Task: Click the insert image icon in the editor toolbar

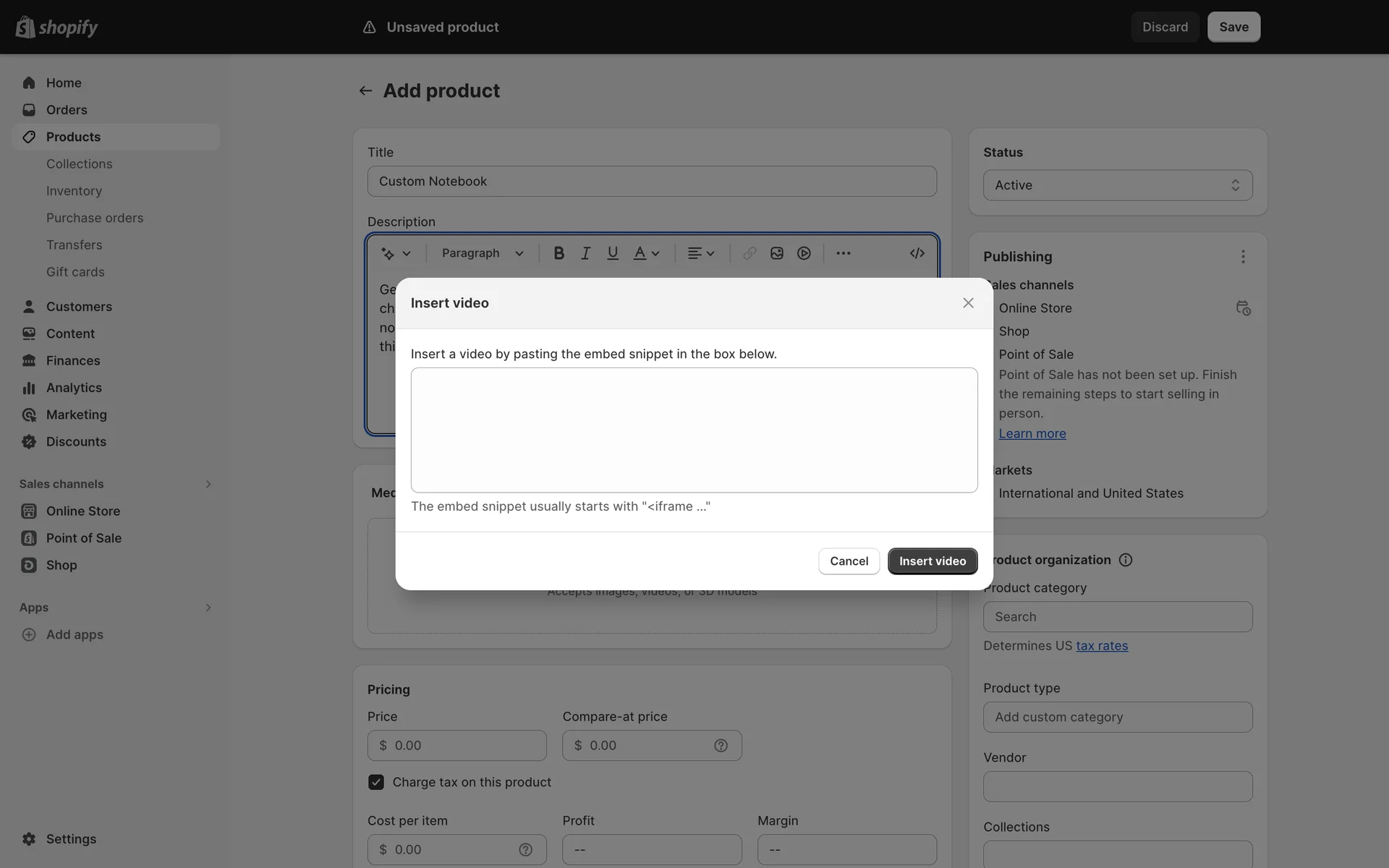Action: coord(776,253)
